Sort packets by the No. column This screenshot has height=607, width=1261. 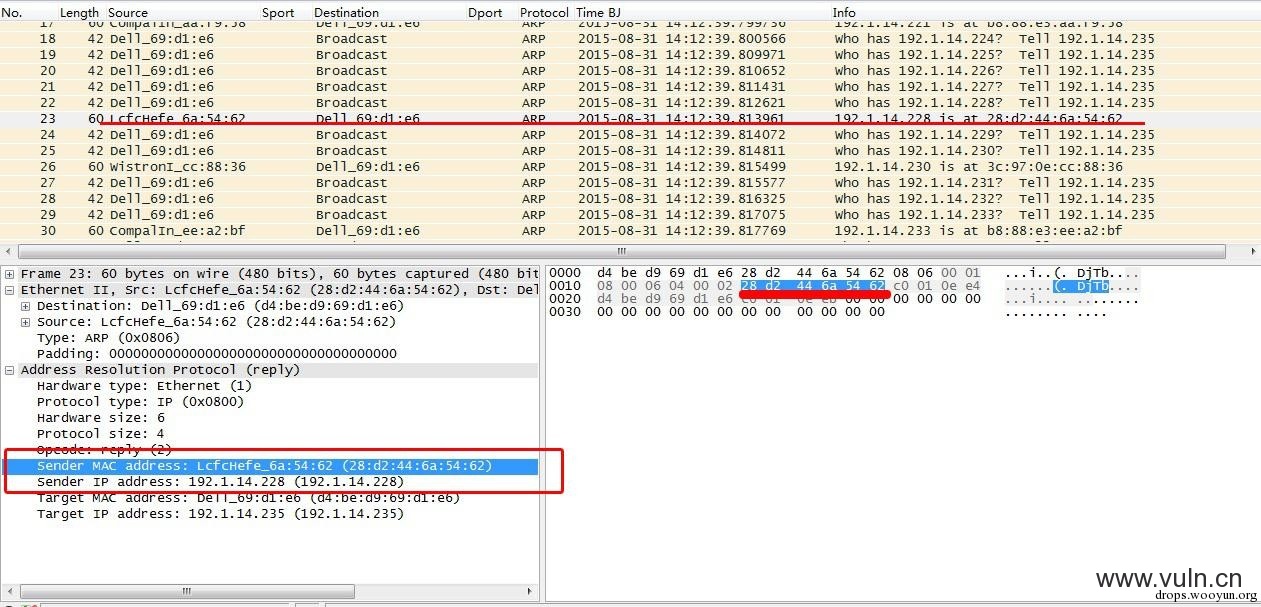[13, 13]
